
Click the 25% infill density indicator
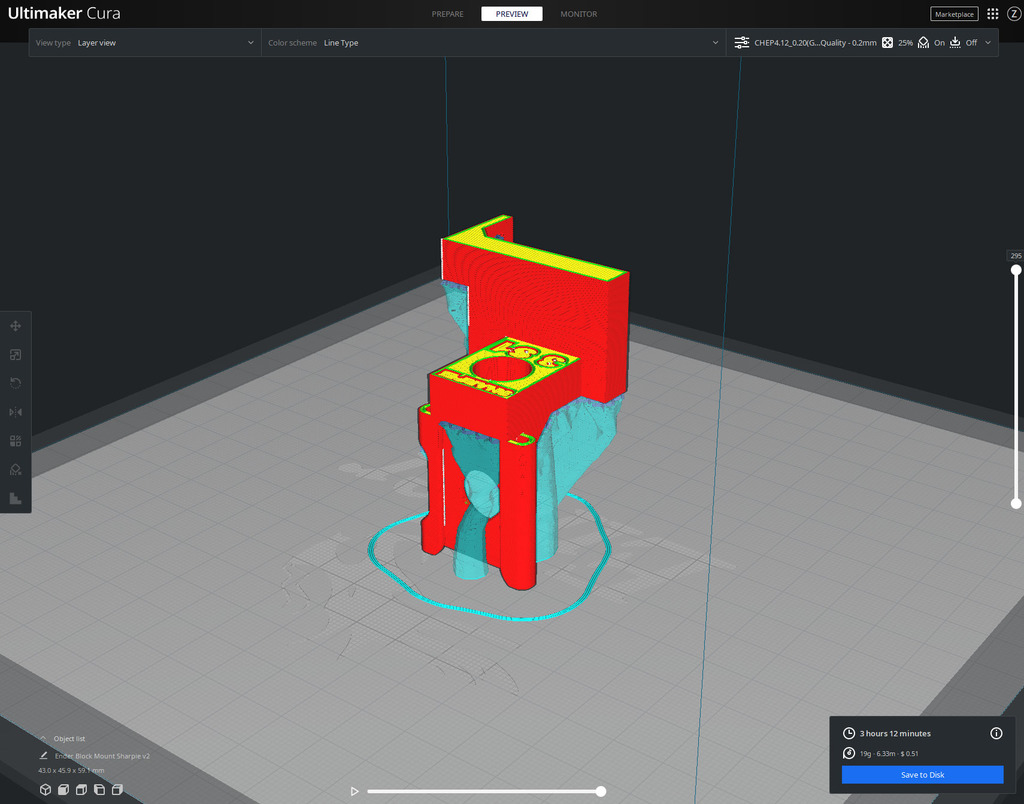tap(905, 42)
